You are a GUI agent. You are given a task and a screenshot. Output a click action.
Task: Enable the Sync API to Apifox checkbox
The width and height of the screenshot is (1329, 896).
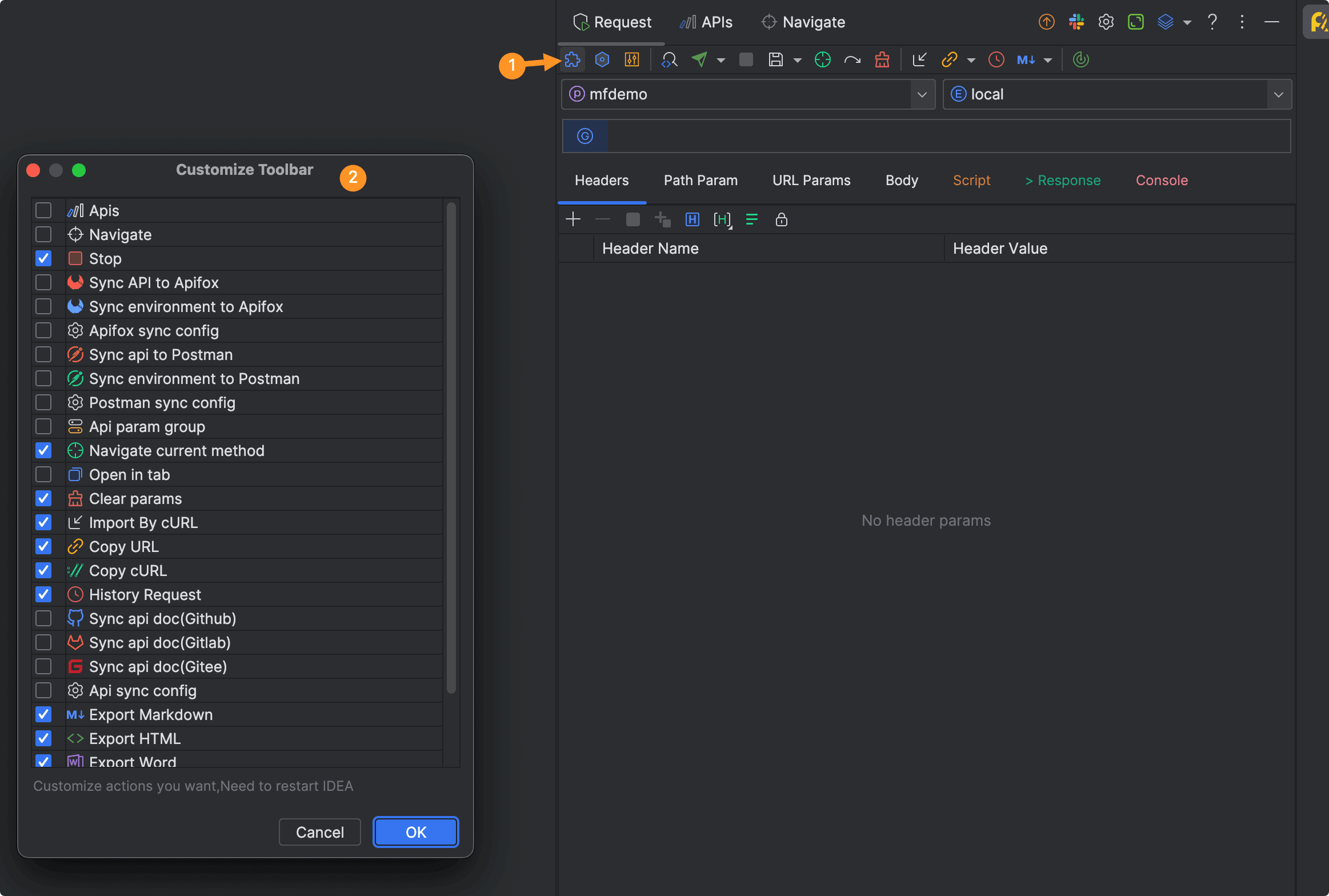(43, 282)
